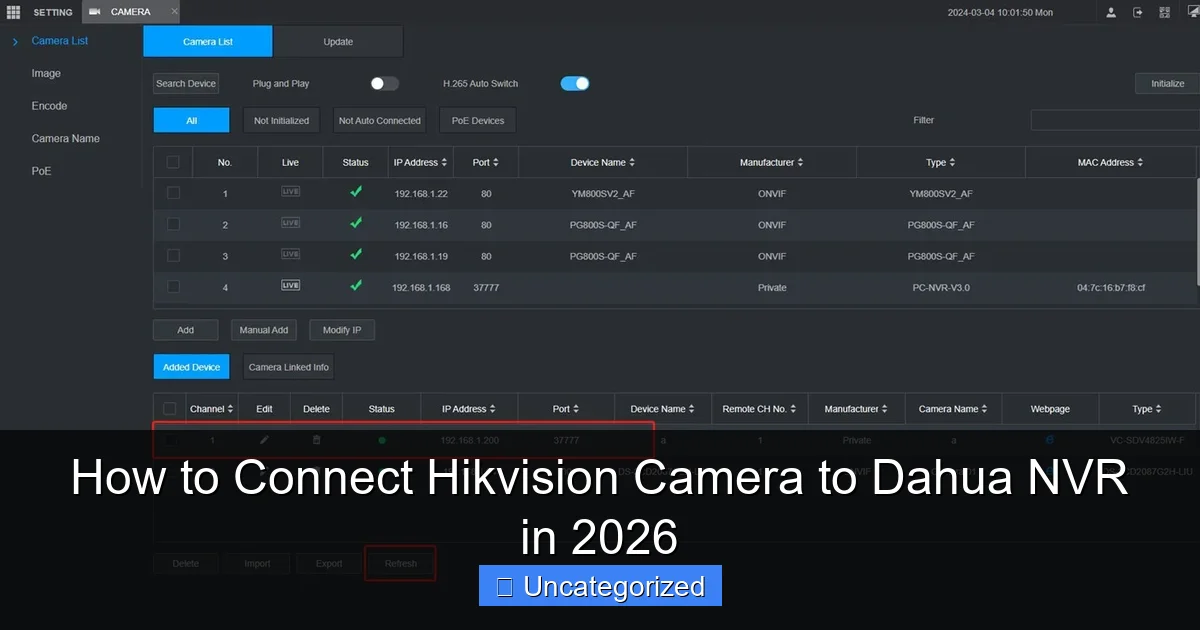Enable the Plug and Play toggle

pos(383,83)
